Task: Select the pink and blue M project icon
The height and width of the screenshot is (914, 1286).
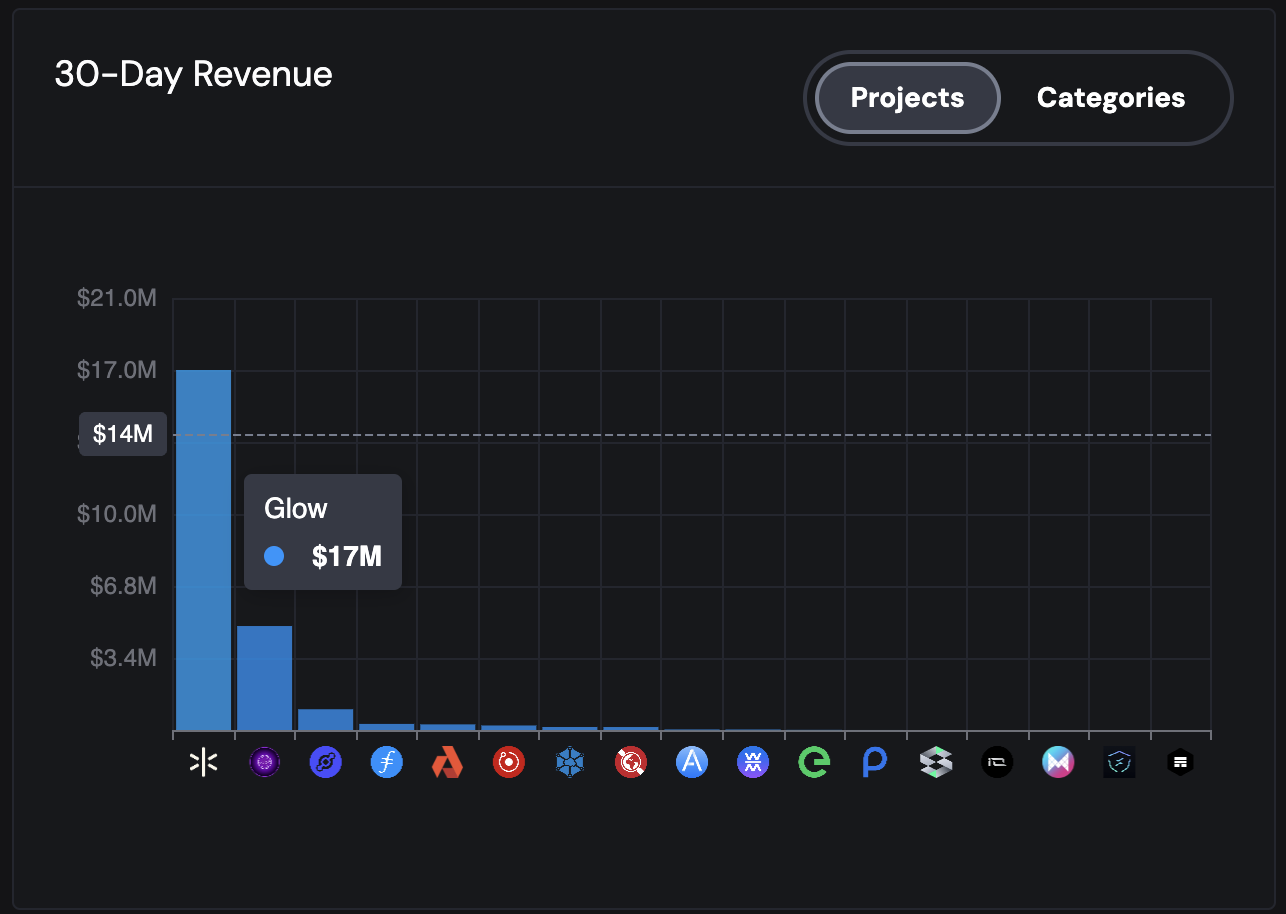Action: click(x=1058, y=764)
